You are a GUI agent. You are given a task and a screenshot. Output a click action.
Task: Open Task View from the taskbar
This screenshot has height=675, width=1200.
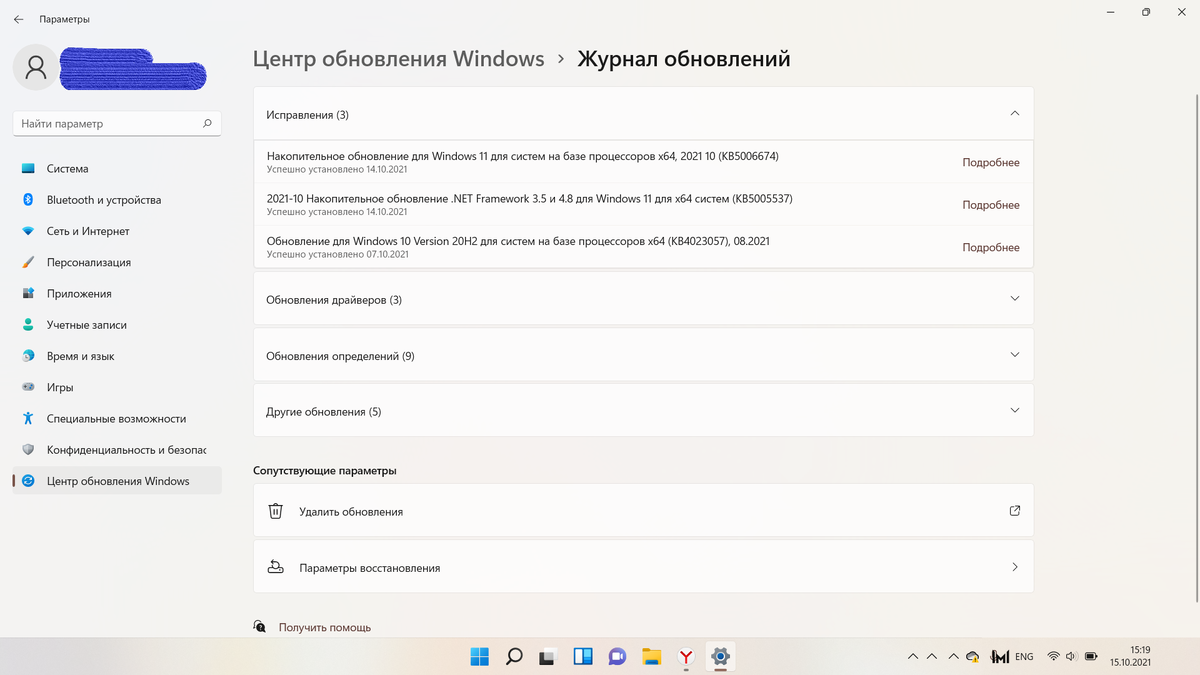(548, 657)
